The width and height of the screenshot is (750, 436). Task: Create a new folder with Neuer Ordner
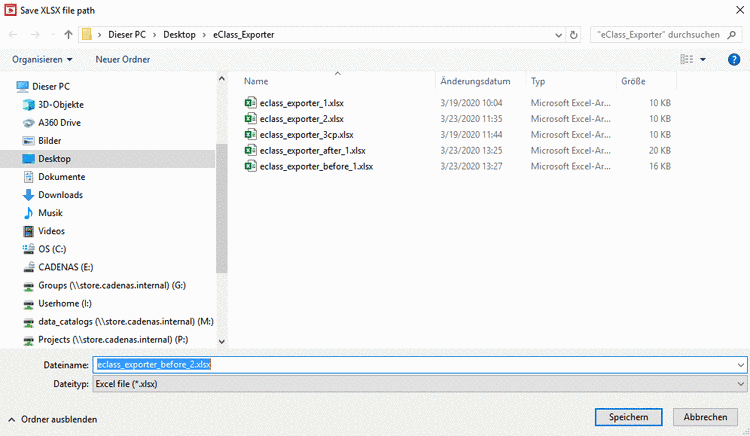click(122, 59)
